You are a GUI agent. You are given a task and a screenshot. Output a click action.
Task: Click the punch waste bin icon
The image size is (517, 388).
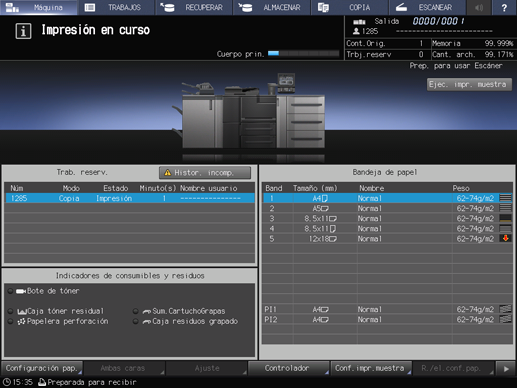coord(22,322)
